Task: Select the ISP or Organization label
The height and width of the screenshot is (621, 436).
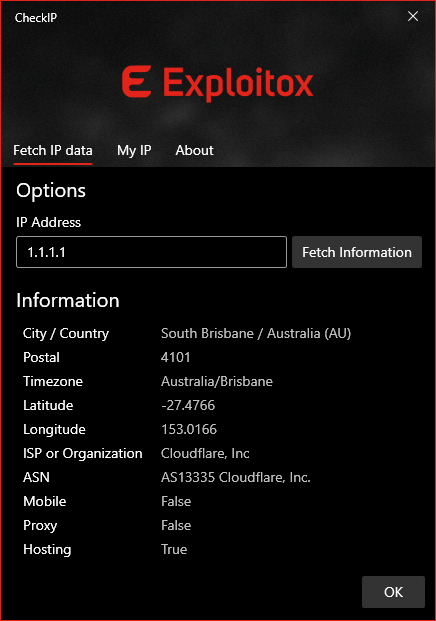Action: click(x=82, y=453)
